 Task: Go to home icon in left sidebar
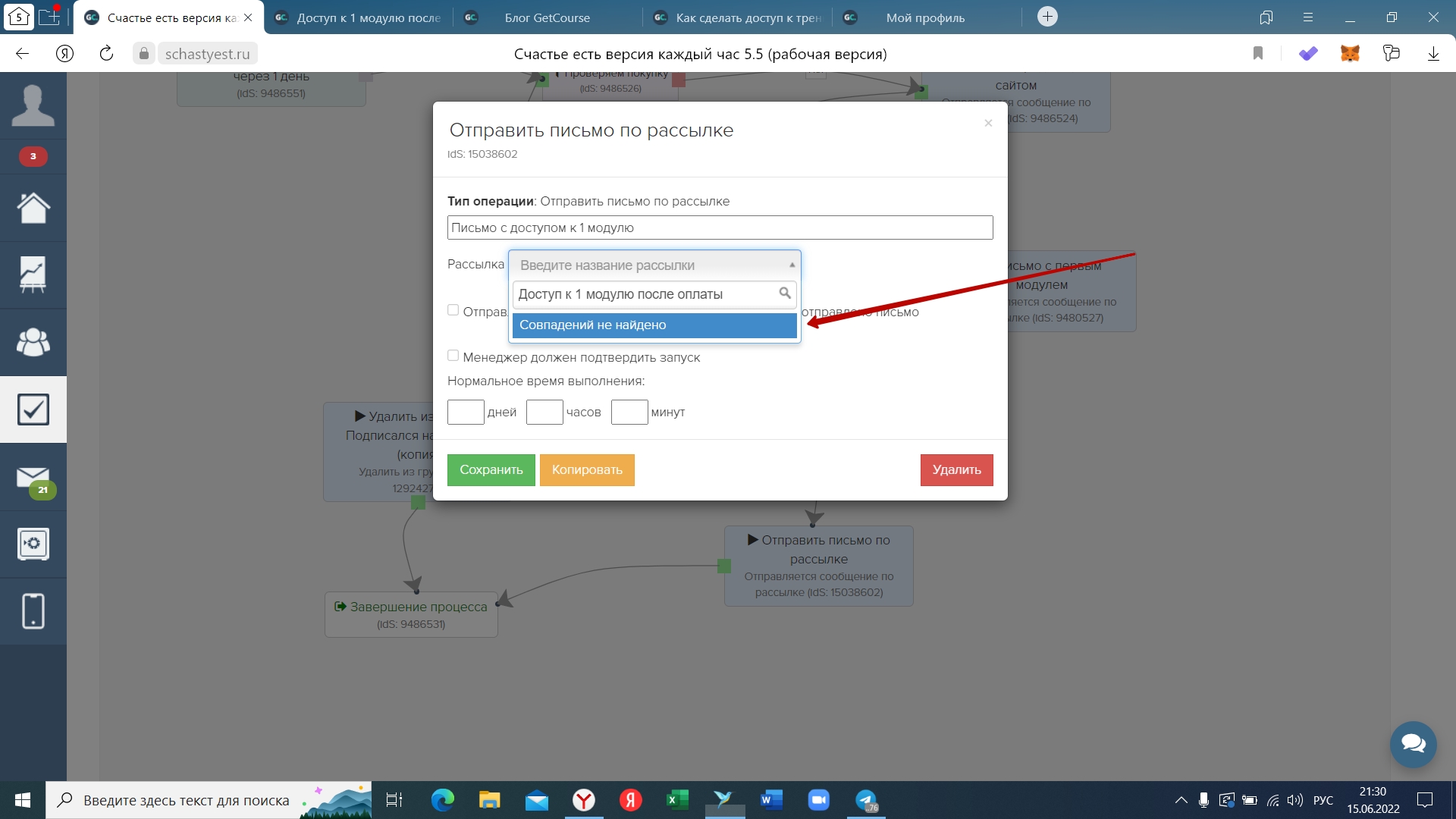33,208
